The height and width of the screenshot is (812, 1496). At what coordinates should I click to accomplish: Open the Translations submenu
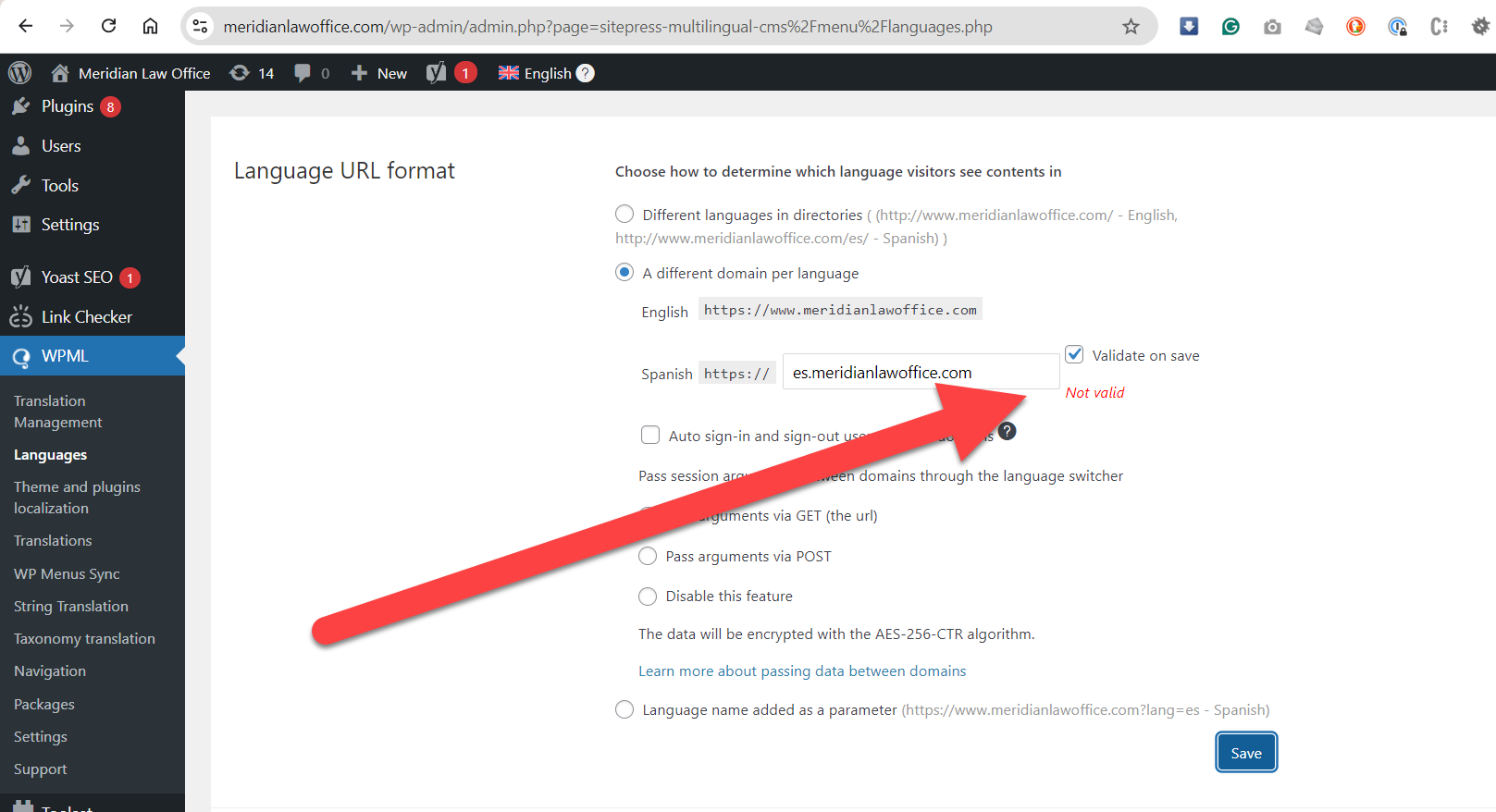tap(53, 541)
